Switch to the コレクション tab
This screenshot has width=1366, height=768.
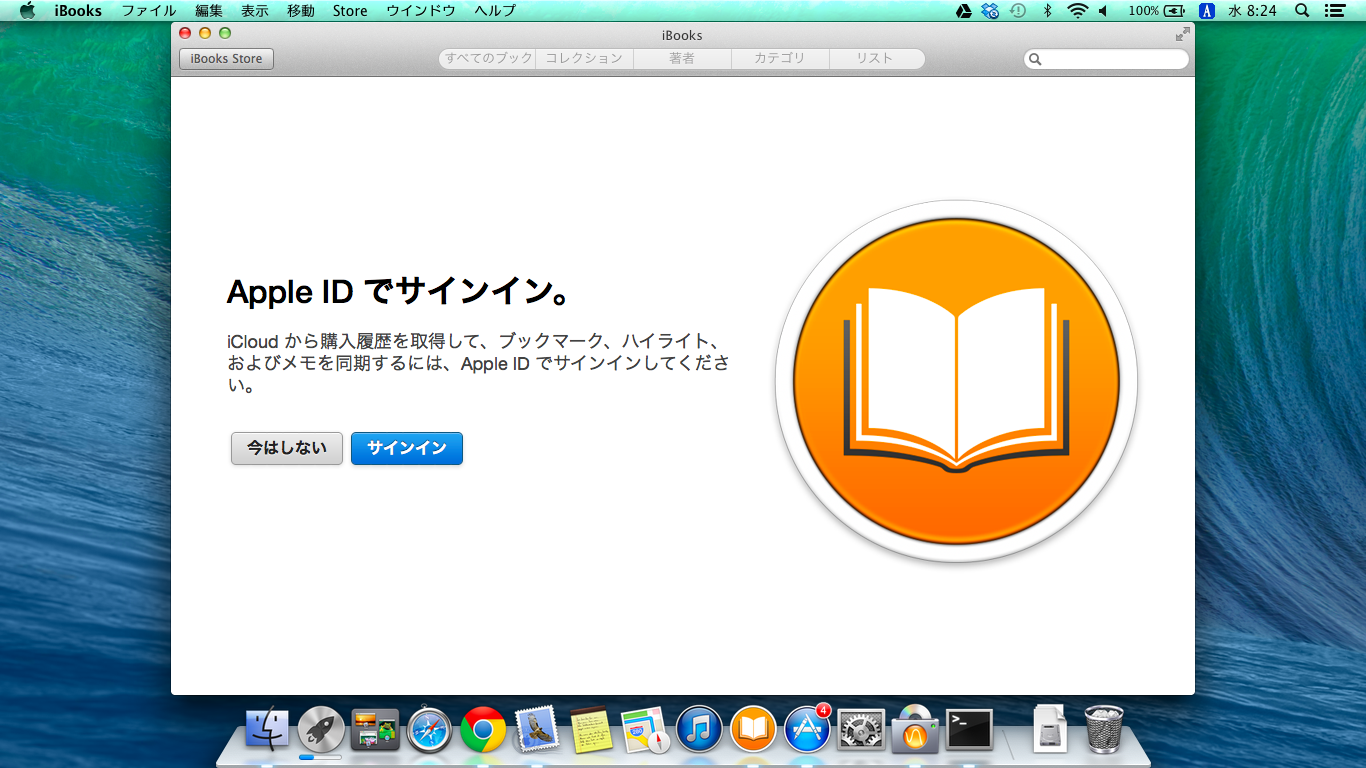point(585,59)
